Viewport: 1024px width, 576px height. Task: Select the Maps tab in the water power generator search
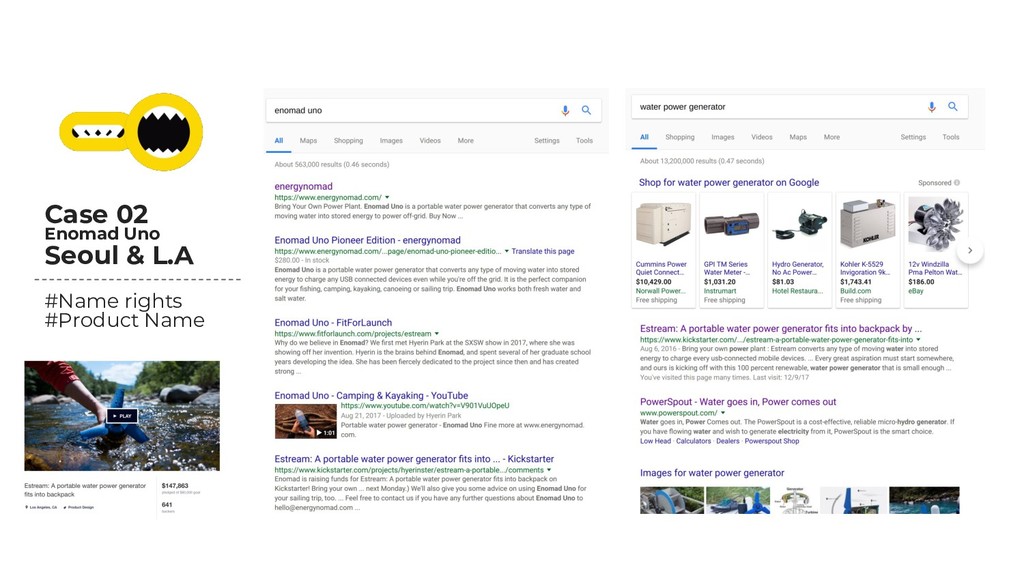pos(798,137)
